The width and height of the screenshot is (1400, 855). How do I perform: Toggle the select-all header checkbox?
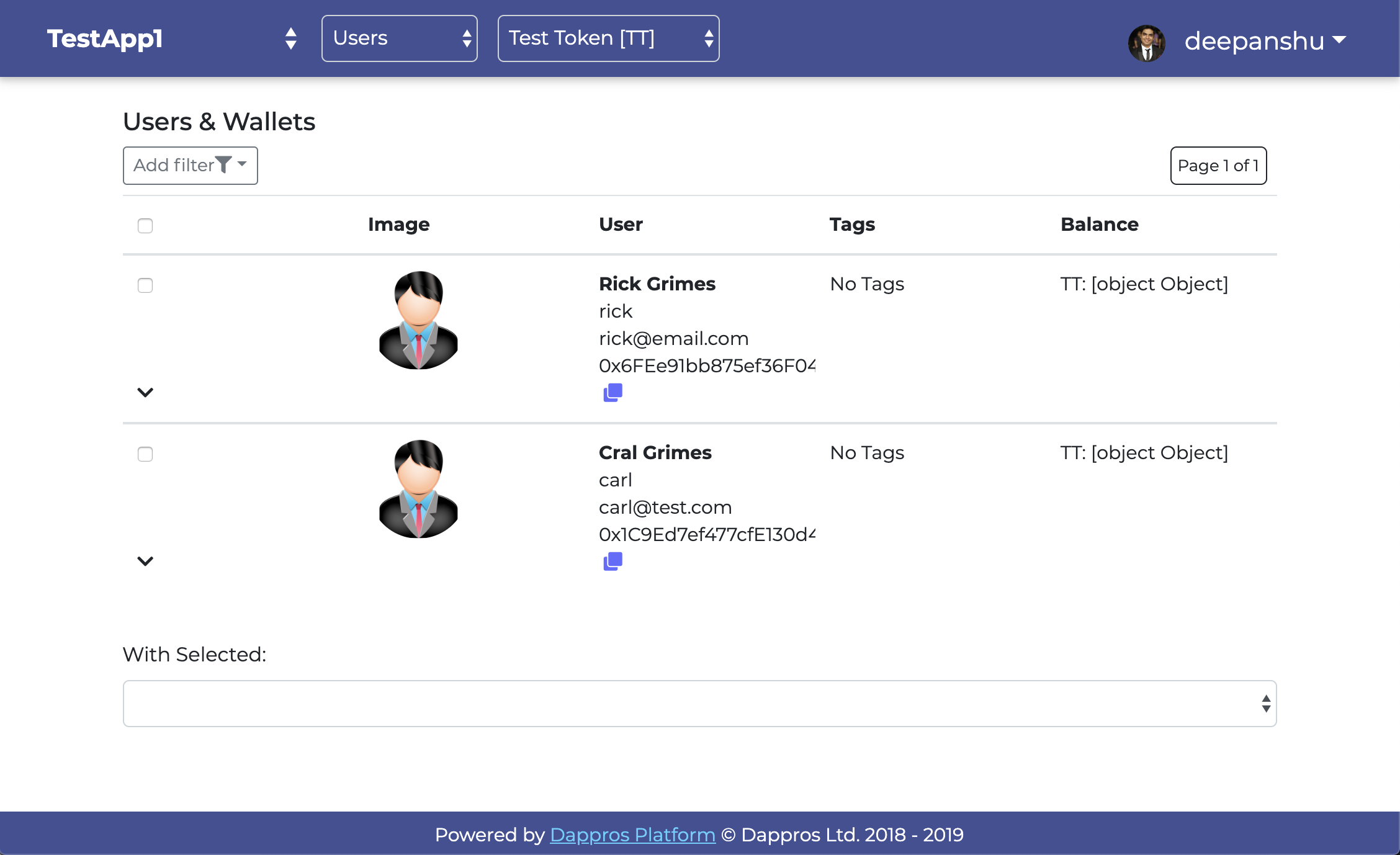pyautogui.click(x=145, y=225)
